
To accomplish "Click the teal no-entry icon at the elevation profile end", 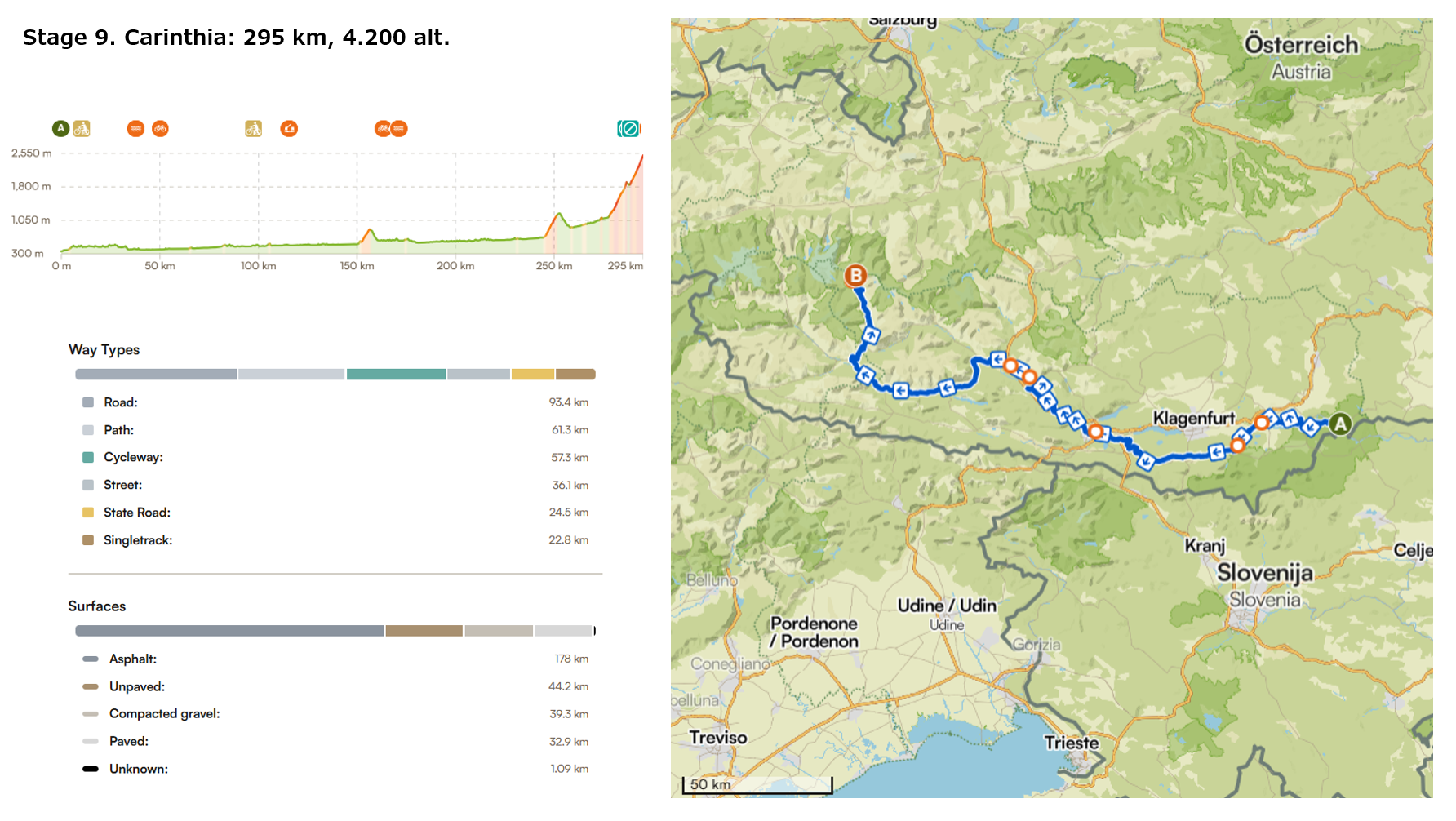I will [x=628, y=128].
